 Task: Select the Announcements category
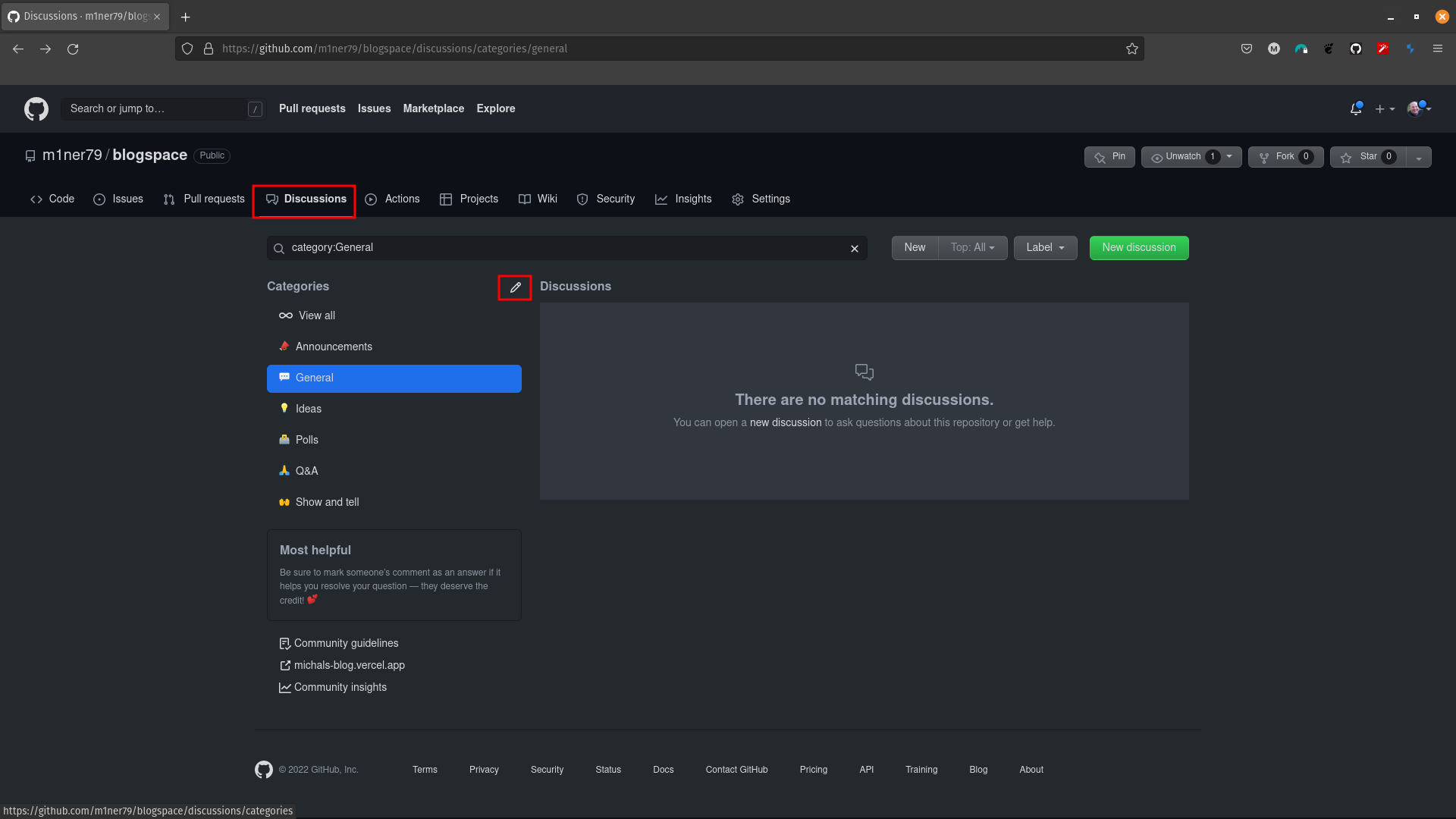394,347
